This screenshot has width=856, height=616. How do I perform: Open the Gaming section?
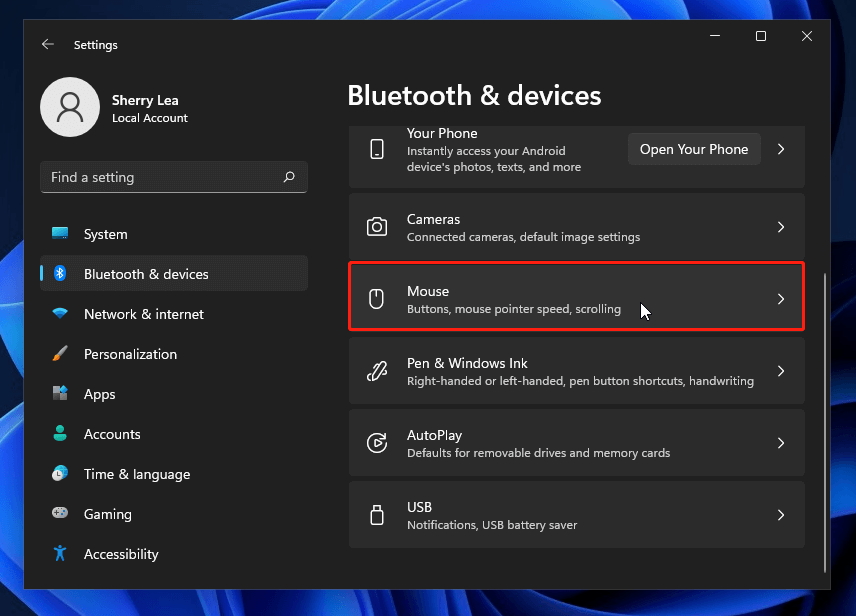point(174,514)
